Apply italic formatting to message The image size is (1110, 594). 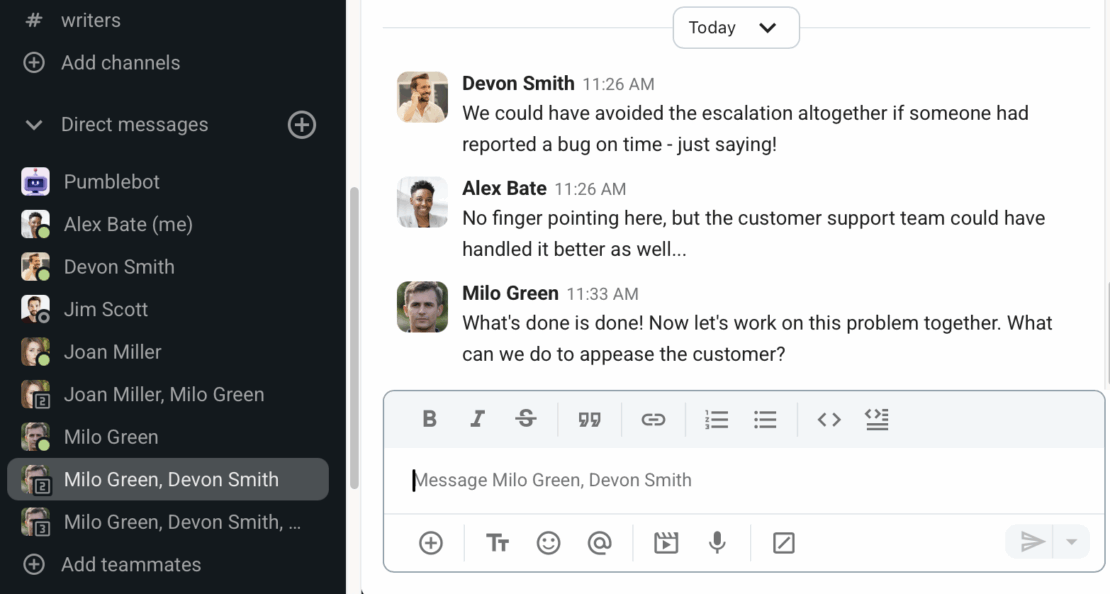[478, 419]
